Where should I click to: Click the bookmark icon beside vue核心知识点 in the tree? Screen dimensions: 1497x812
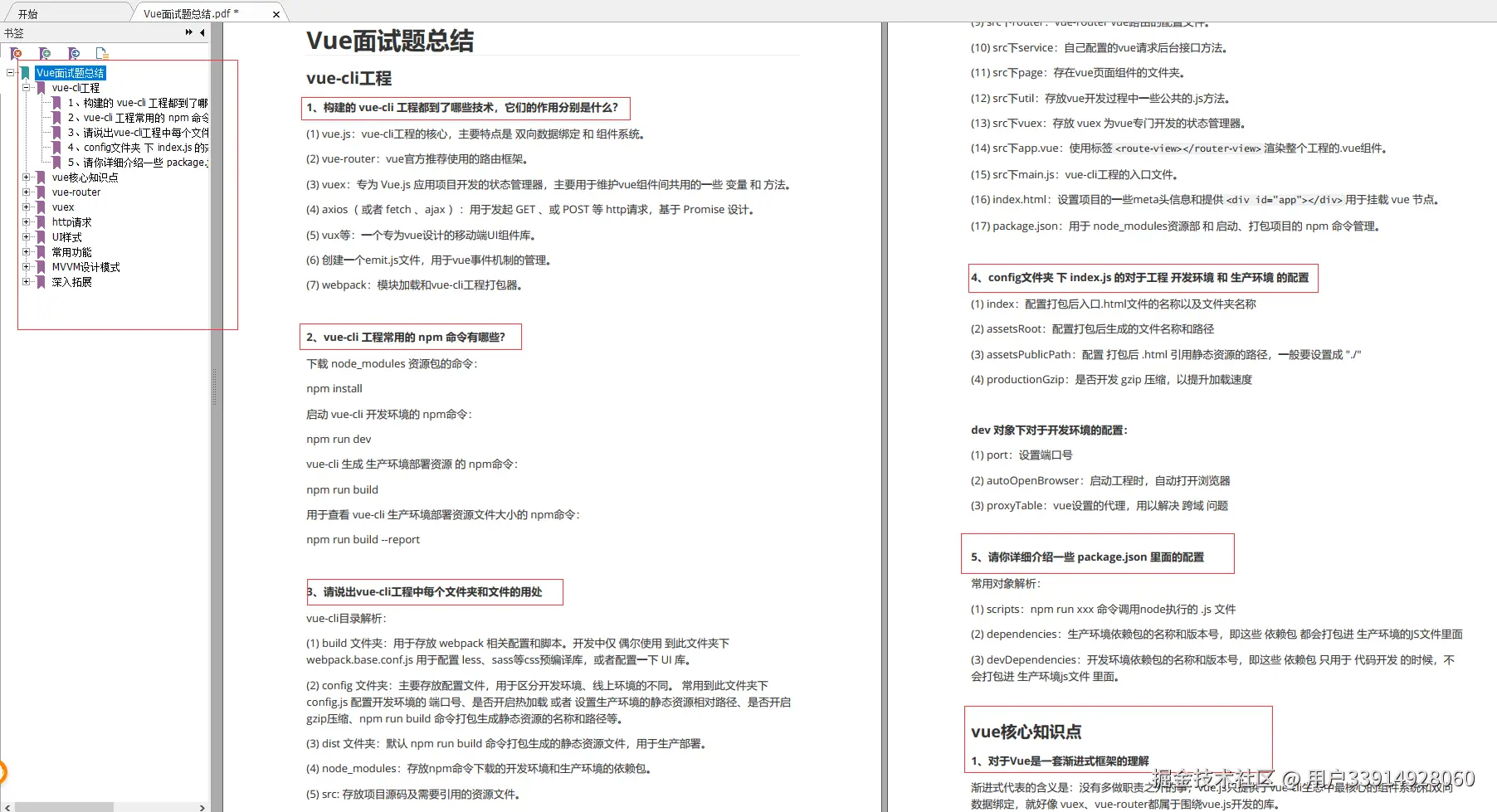click(x=41, y=177)
